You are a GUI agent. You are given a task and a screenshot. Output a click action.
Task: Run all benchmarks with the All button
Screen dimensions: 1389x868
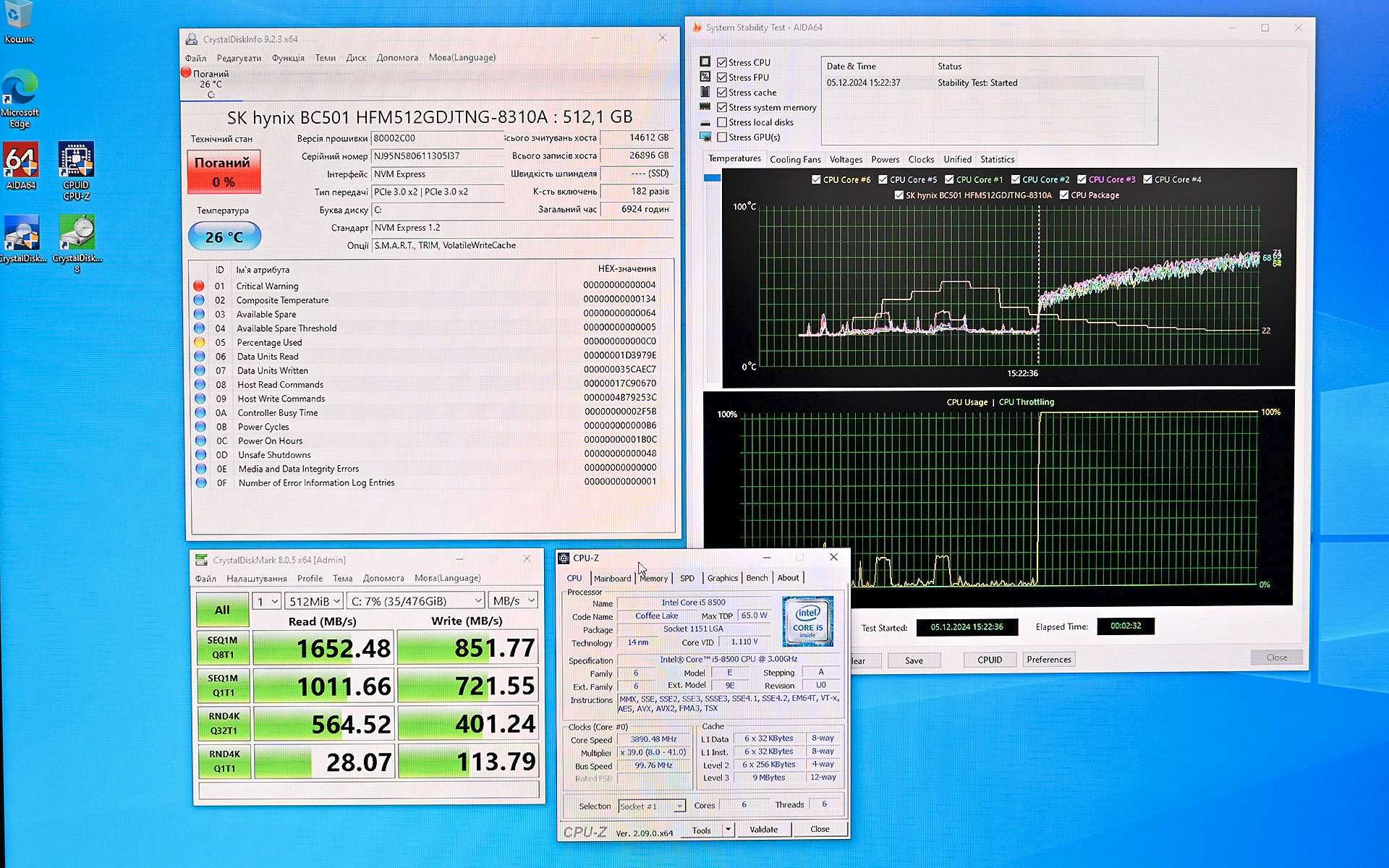[222, 610]
